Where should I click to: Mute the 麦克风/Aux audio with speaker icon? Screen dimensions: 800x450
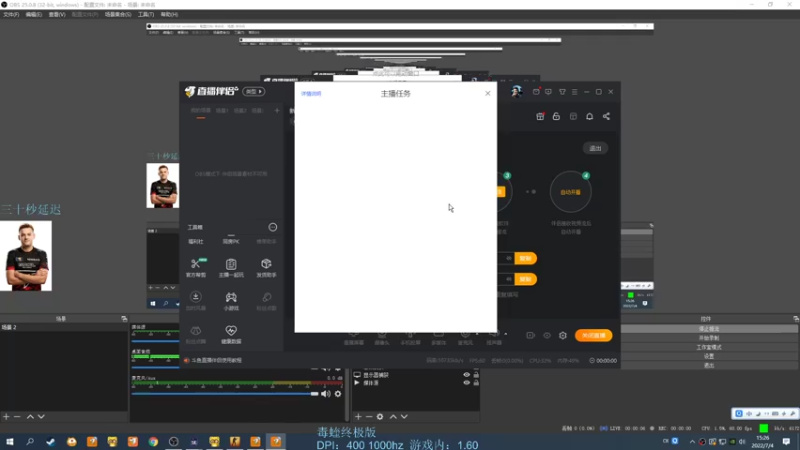tap(326, 394)
